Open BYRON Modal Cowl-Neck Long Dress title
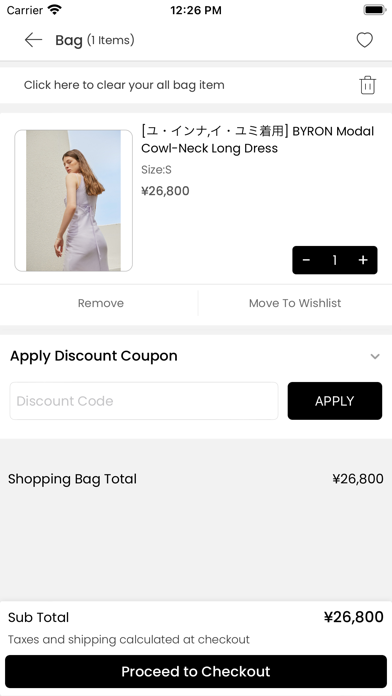Screen dimensions: 392x696 (x=257, y=139)
